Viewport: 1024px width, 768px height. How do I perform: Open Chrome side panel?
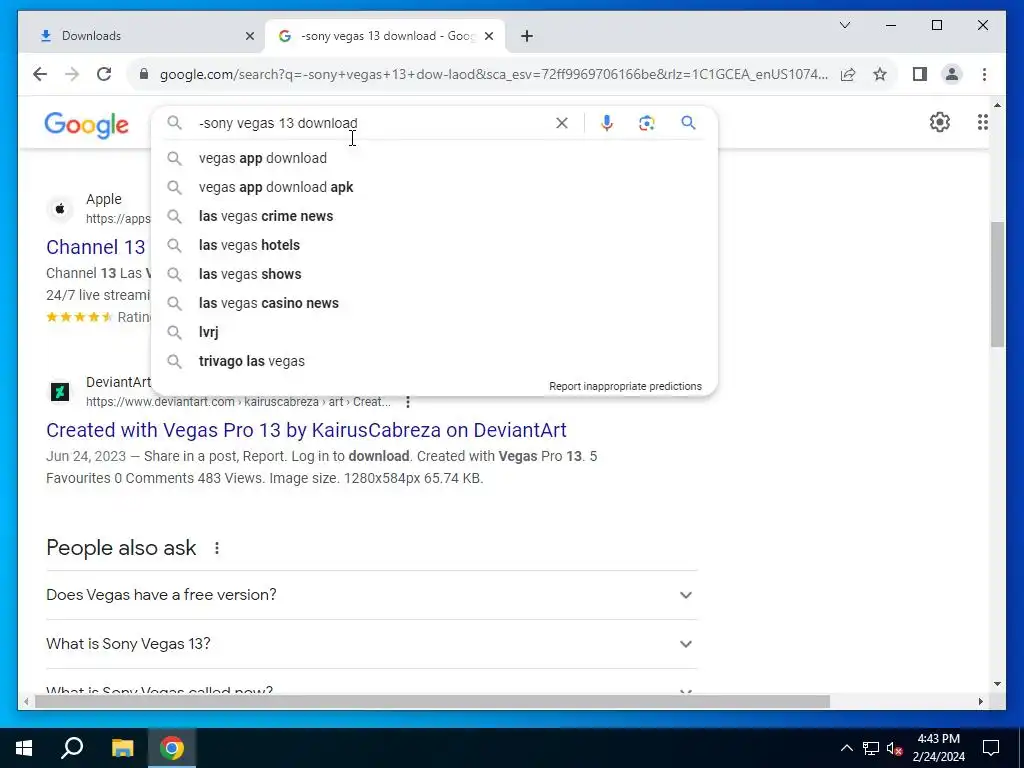tap(920, 74)
